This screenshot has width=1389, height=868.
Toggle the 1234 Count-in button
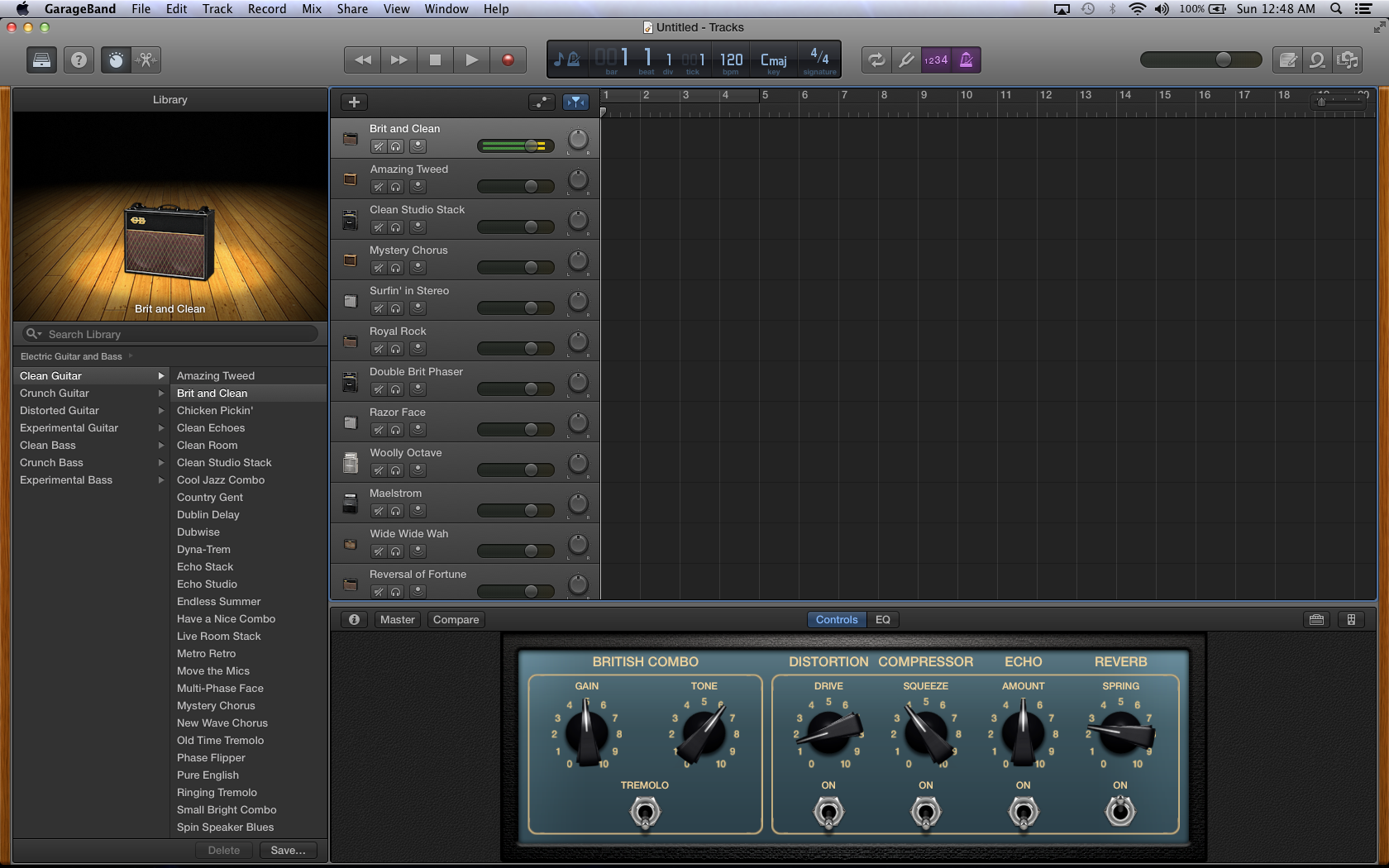point(936,60)
